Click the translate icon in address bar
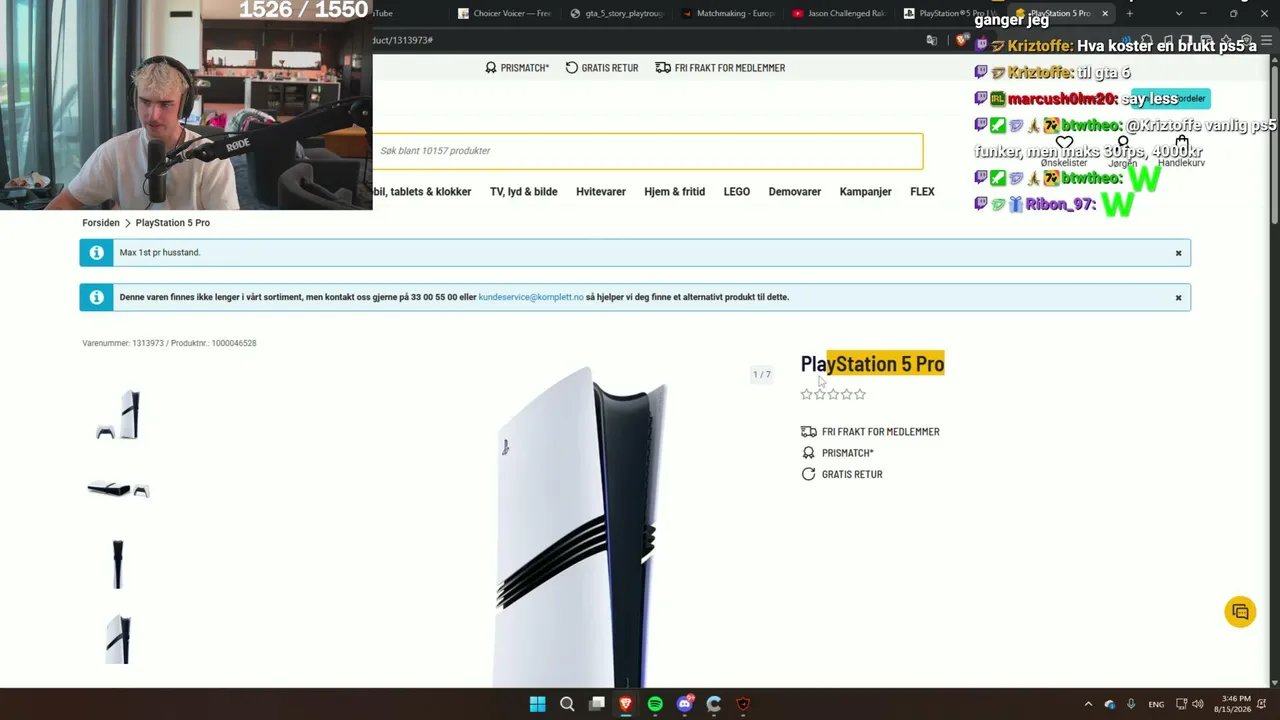Screen dimensions: 1280x720 pos(932,40)
